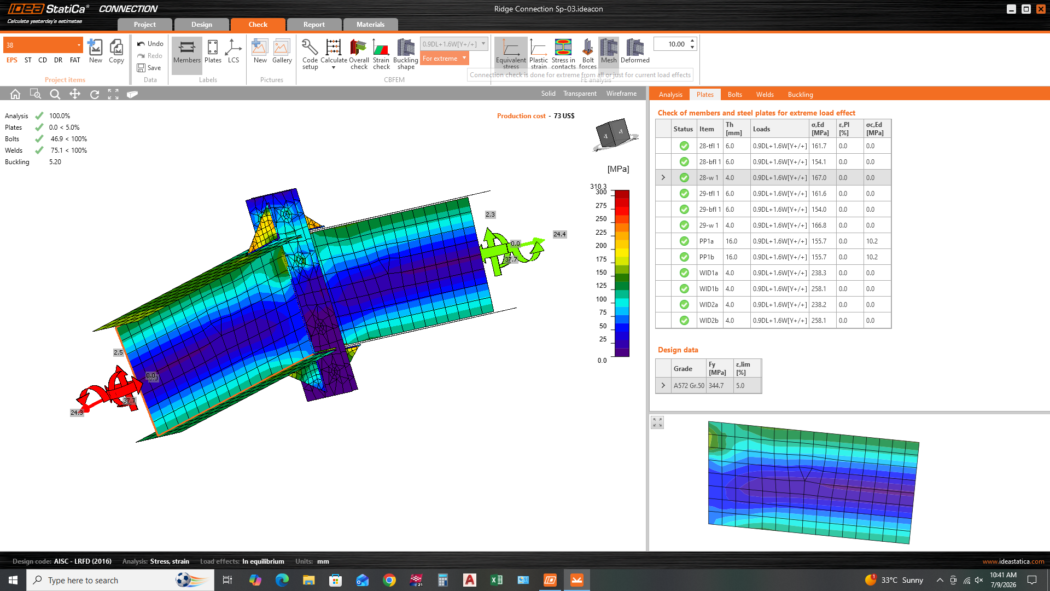Select CD analysis type

pyautogui.click(x=43, y=60)
